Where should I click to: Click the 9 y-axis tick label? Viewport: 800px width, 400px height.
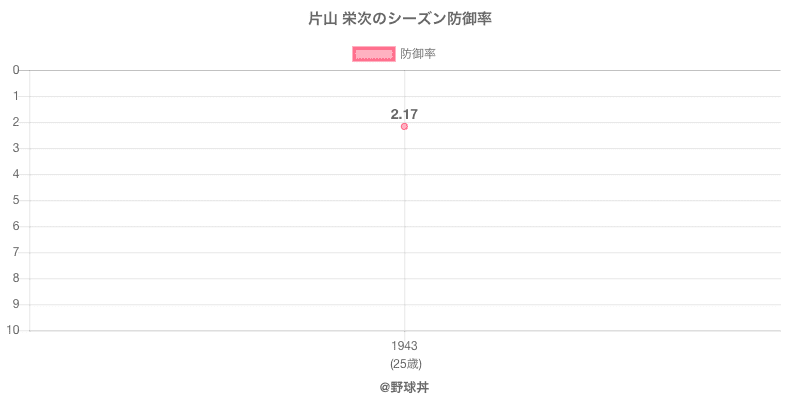[x=17, y=304]
